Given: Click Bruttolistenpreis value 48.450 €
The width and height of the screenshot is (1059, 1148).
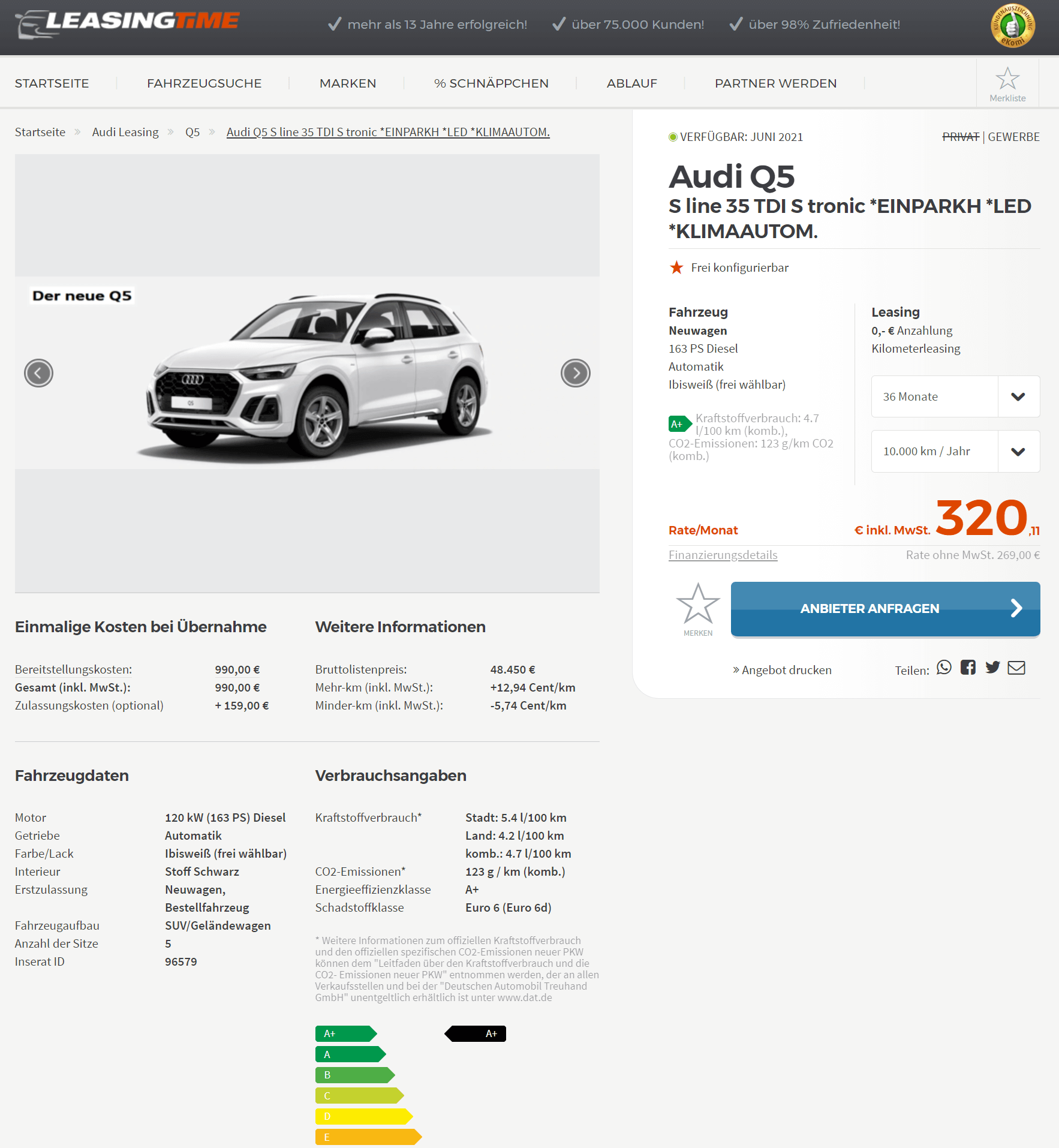Looking at the screenshot, I should [513, 669].
